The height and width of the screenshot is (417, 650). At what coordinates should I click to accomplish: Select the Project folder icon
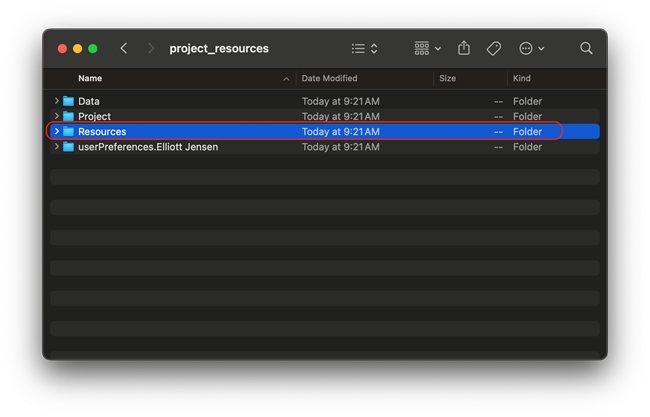(69, 116)
